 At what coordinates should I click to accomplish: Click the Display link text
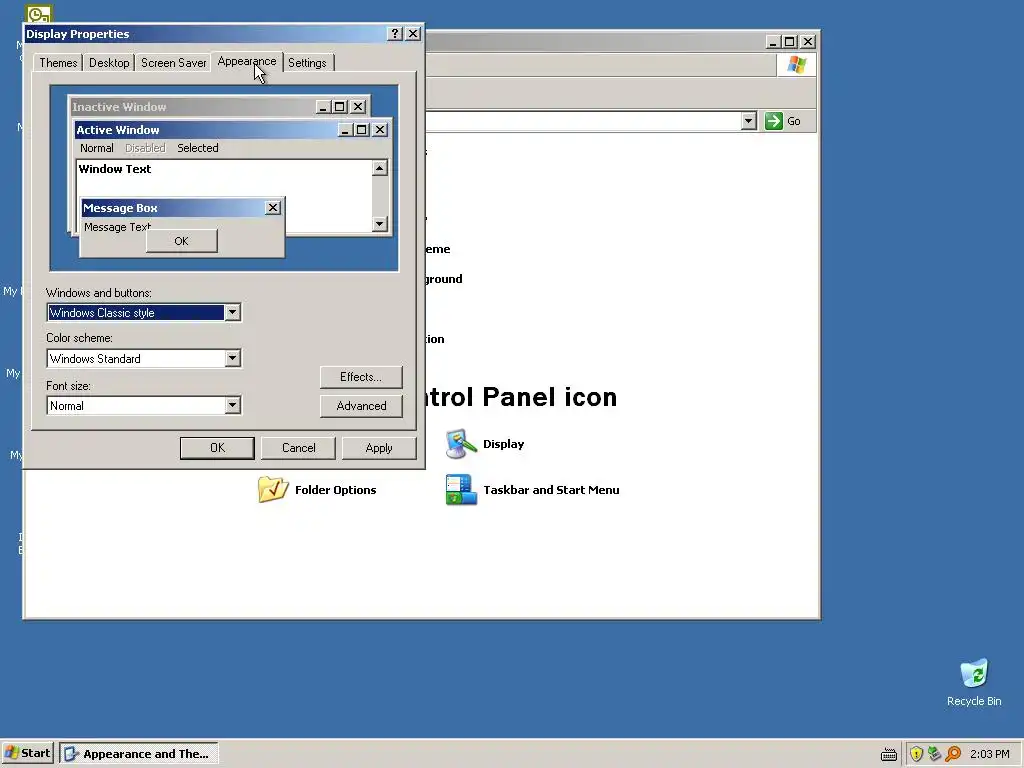[x=504, y=444]
